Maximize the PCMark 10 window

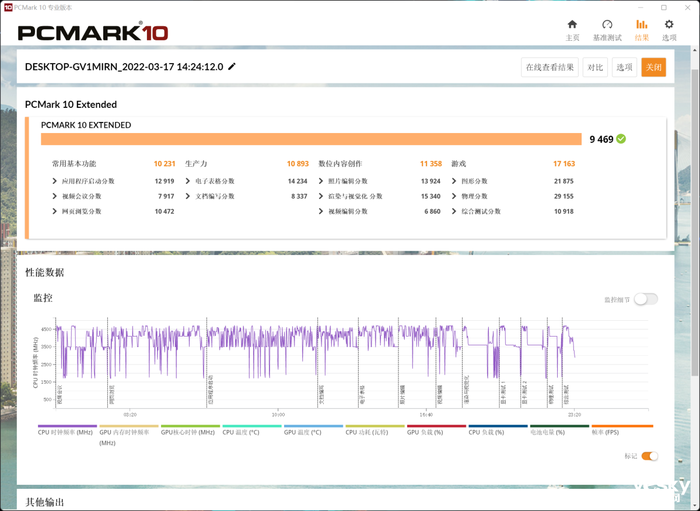(664, 8)
